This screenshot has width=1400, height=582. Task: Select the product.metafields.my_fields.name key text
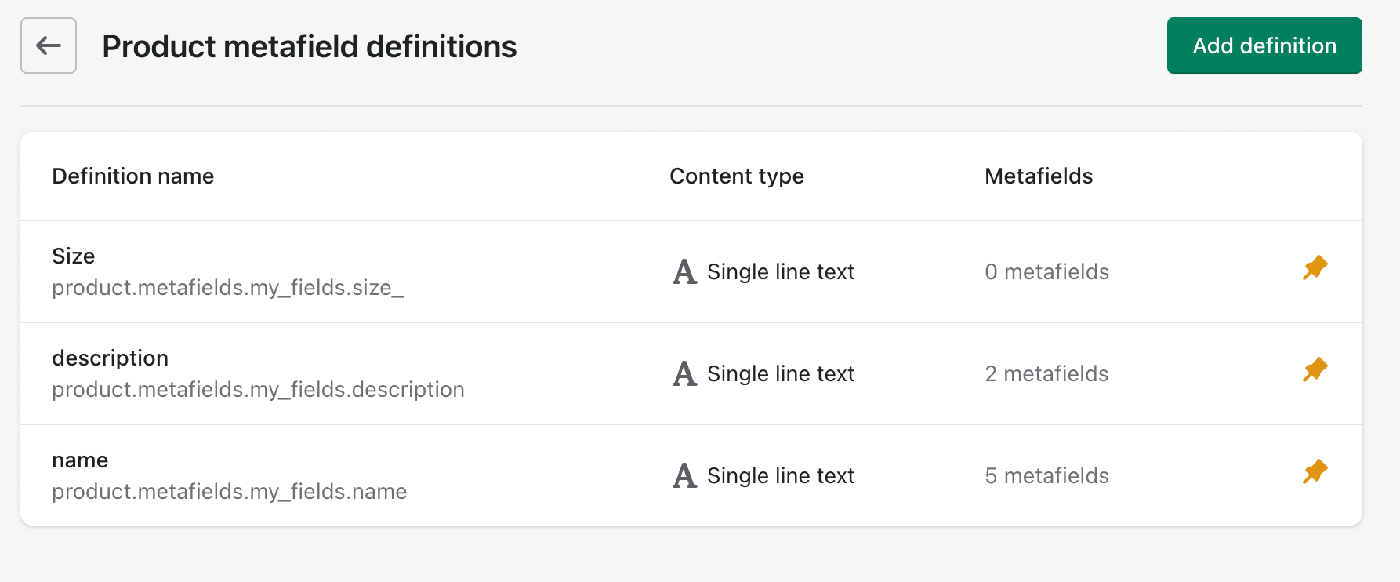[229, 492]
